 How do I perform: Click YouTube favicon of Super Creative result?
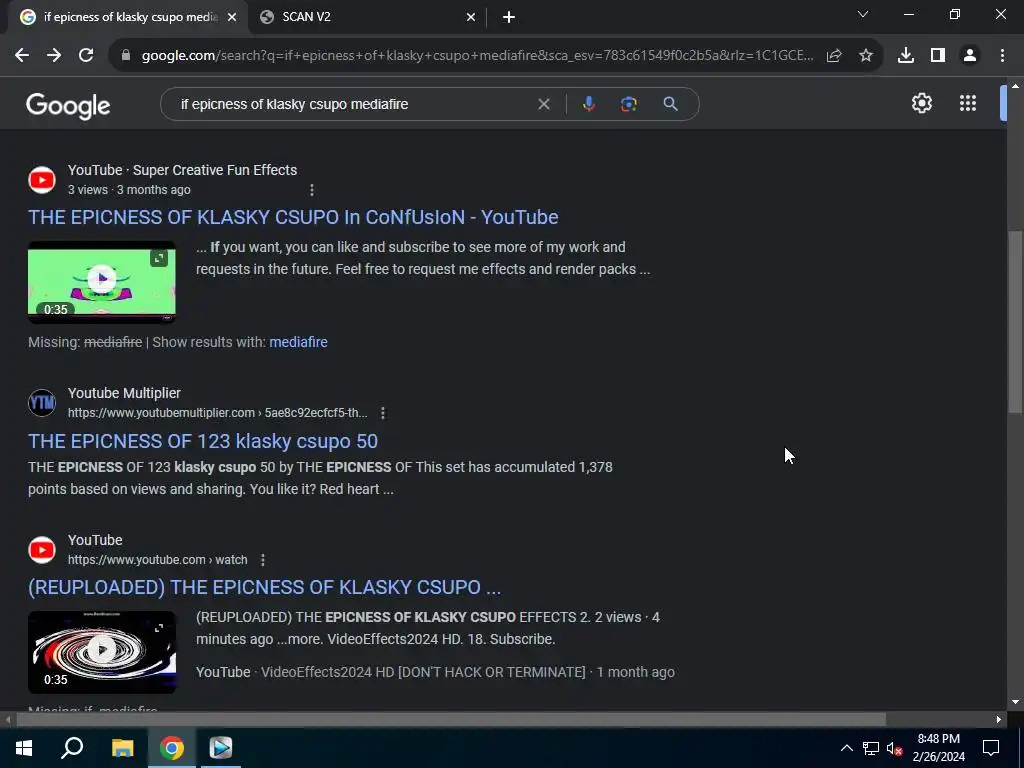click(x=42, y=180)
